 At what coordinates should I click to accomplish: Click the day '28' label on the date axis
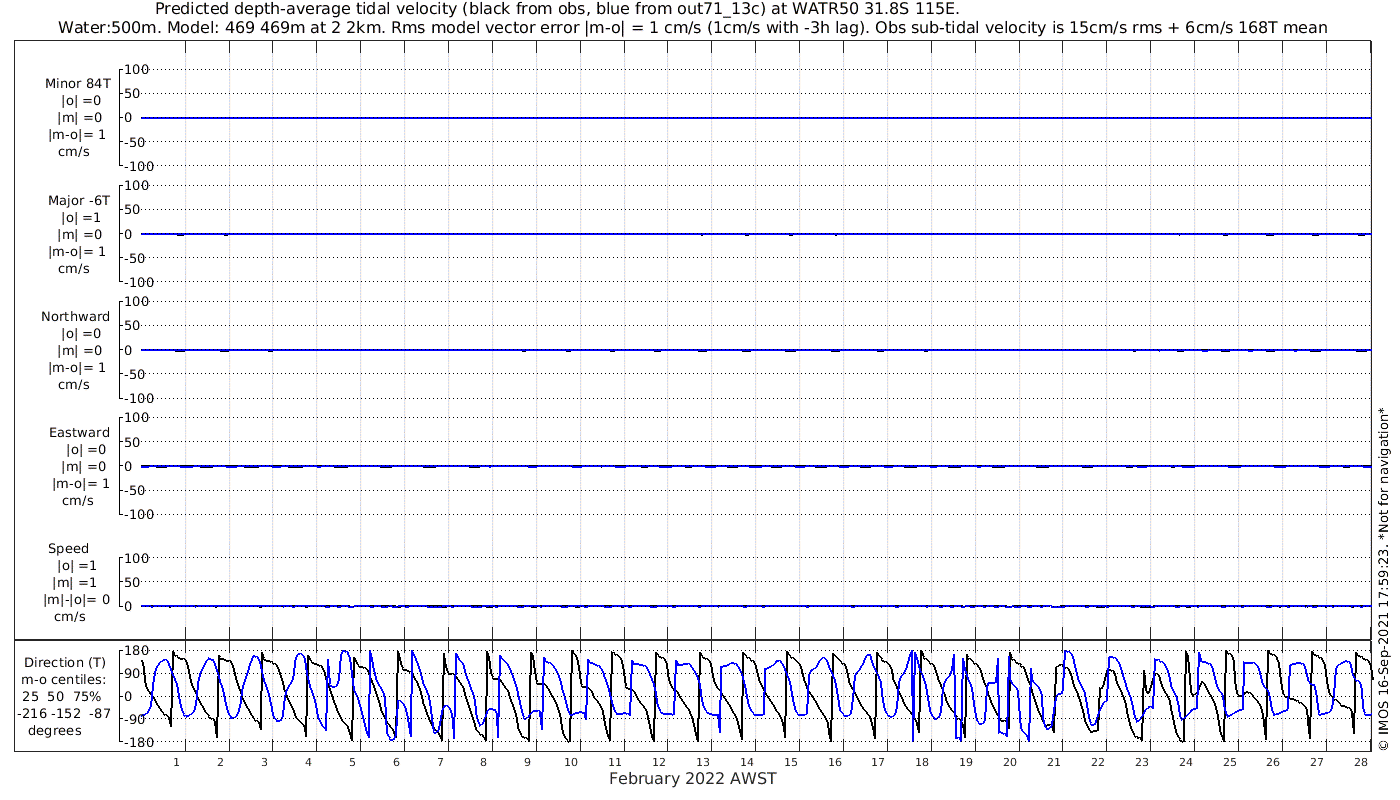tap(1360, 763)
